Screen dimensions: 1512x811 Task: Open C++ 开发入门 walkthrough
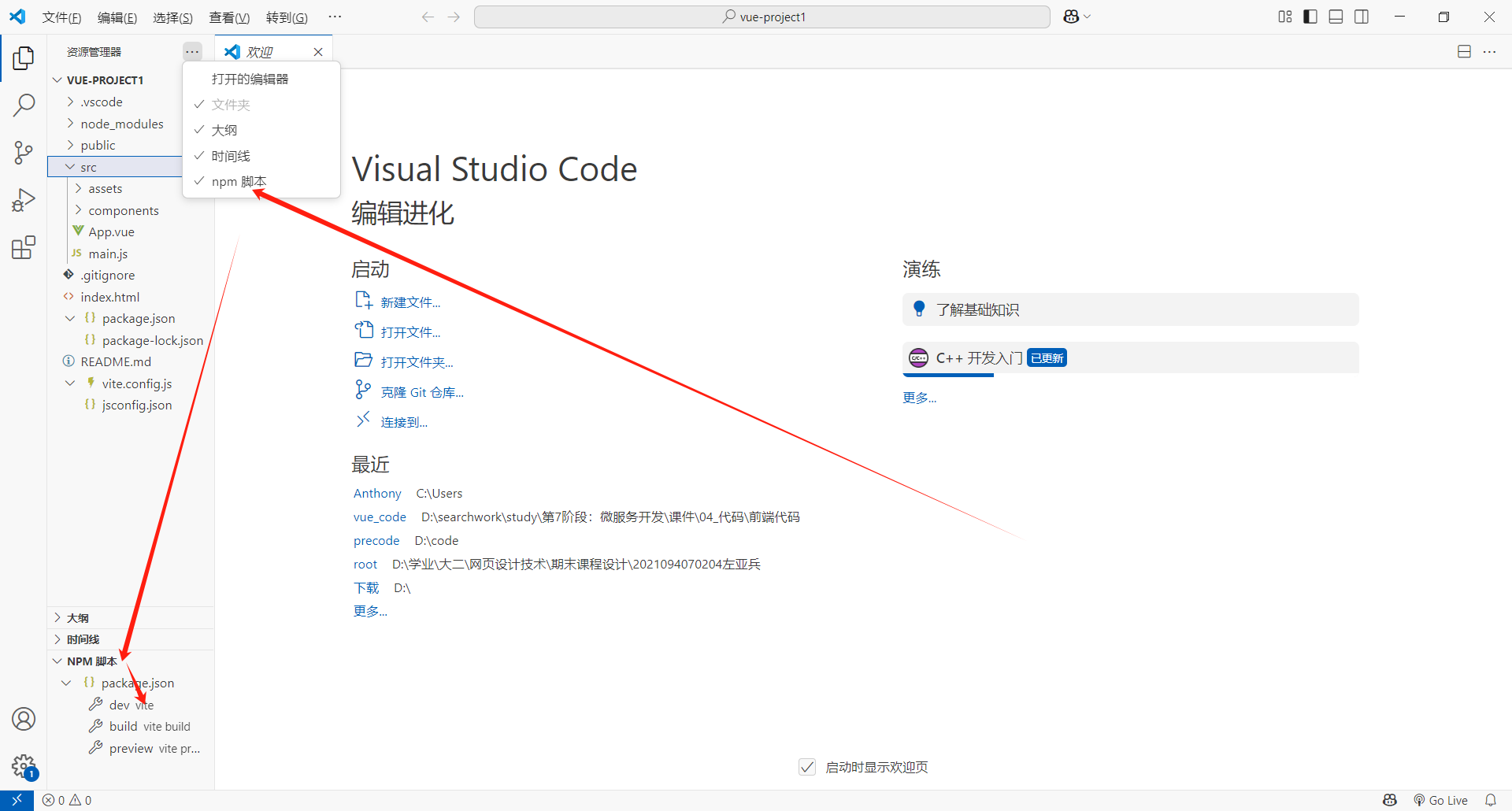pyautogui.click(x=1131, y=358)
